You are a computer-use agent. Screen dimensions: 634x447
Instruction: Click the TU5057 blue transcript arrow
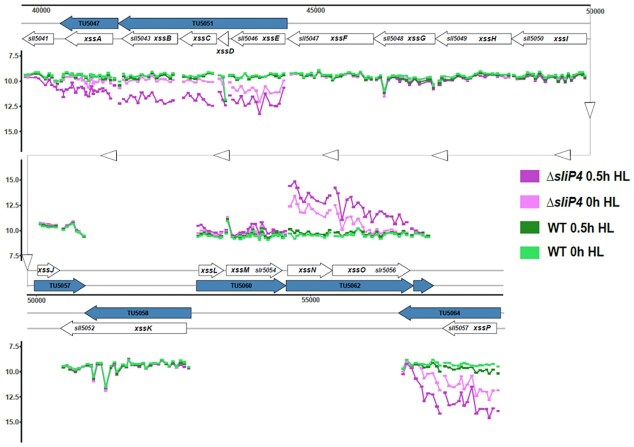point(60,286)
